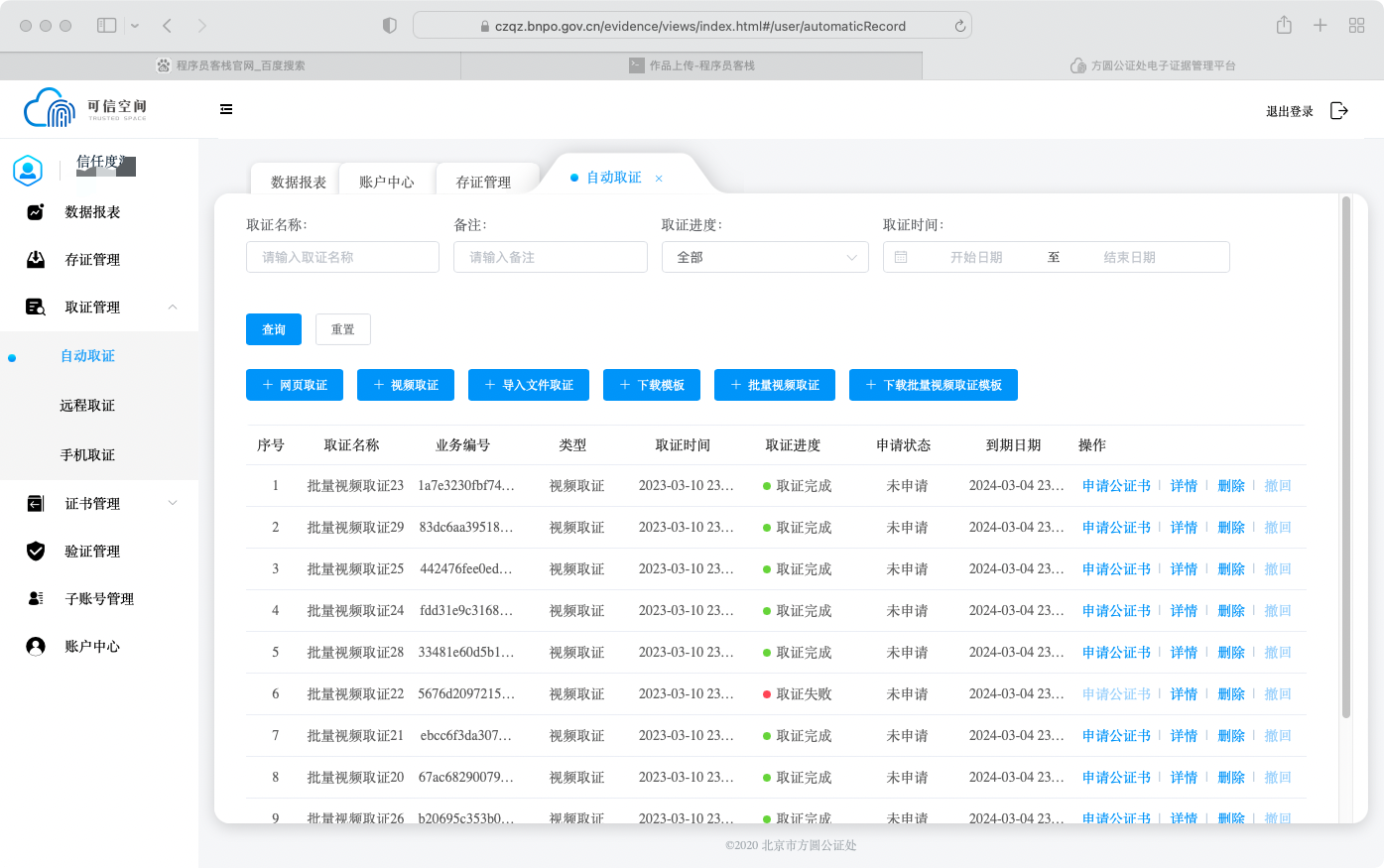The height and width of the screenshot is (868, 1384).
Task: Click the 查询 search button
Action: (274, 329)
